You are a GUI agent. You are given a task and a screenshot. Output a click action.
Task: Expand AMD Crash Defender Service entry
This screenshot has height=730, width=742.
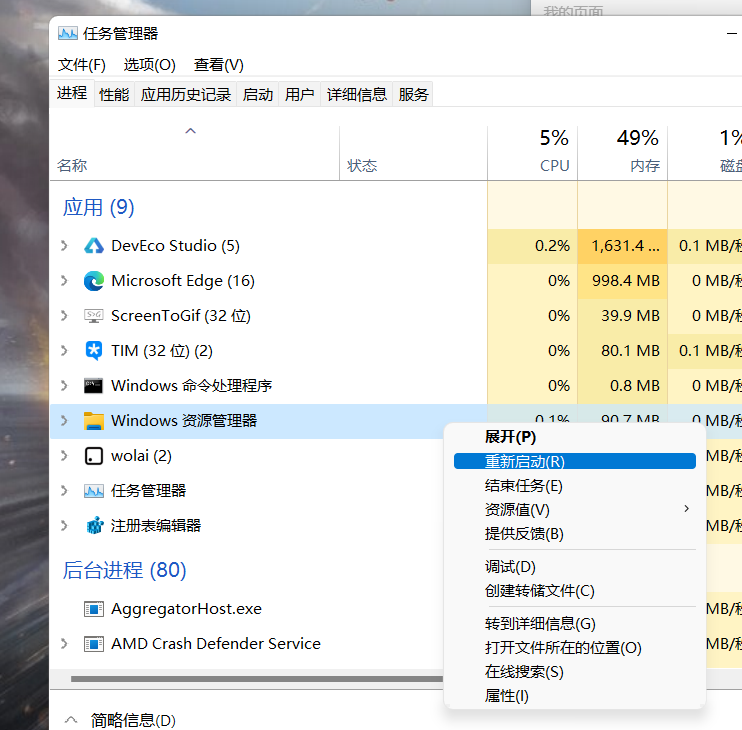click(x=64, y=643)
